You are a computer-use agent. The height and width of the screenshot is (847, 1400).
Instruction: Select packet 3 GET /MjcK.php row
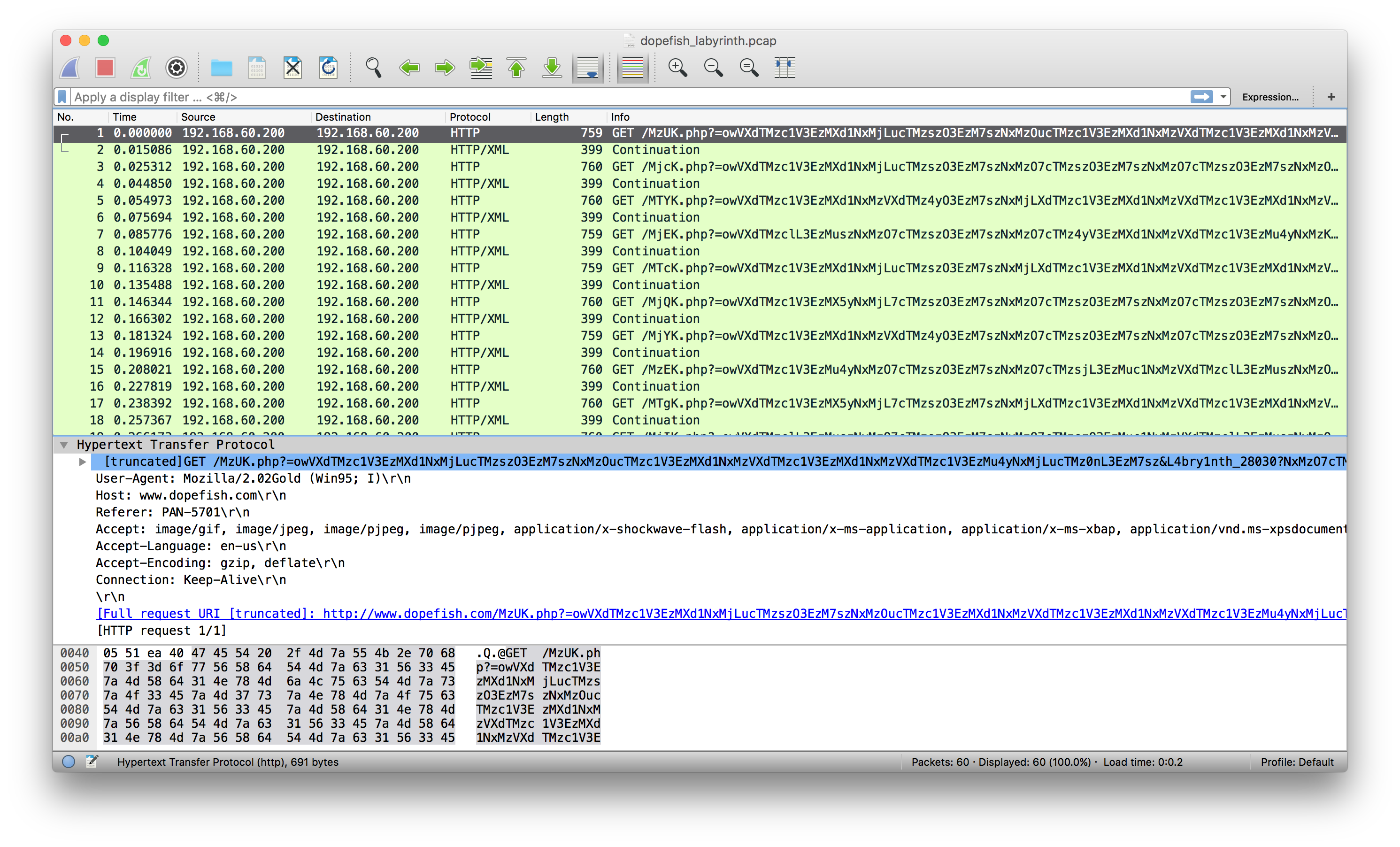click(x=700, y=167)
